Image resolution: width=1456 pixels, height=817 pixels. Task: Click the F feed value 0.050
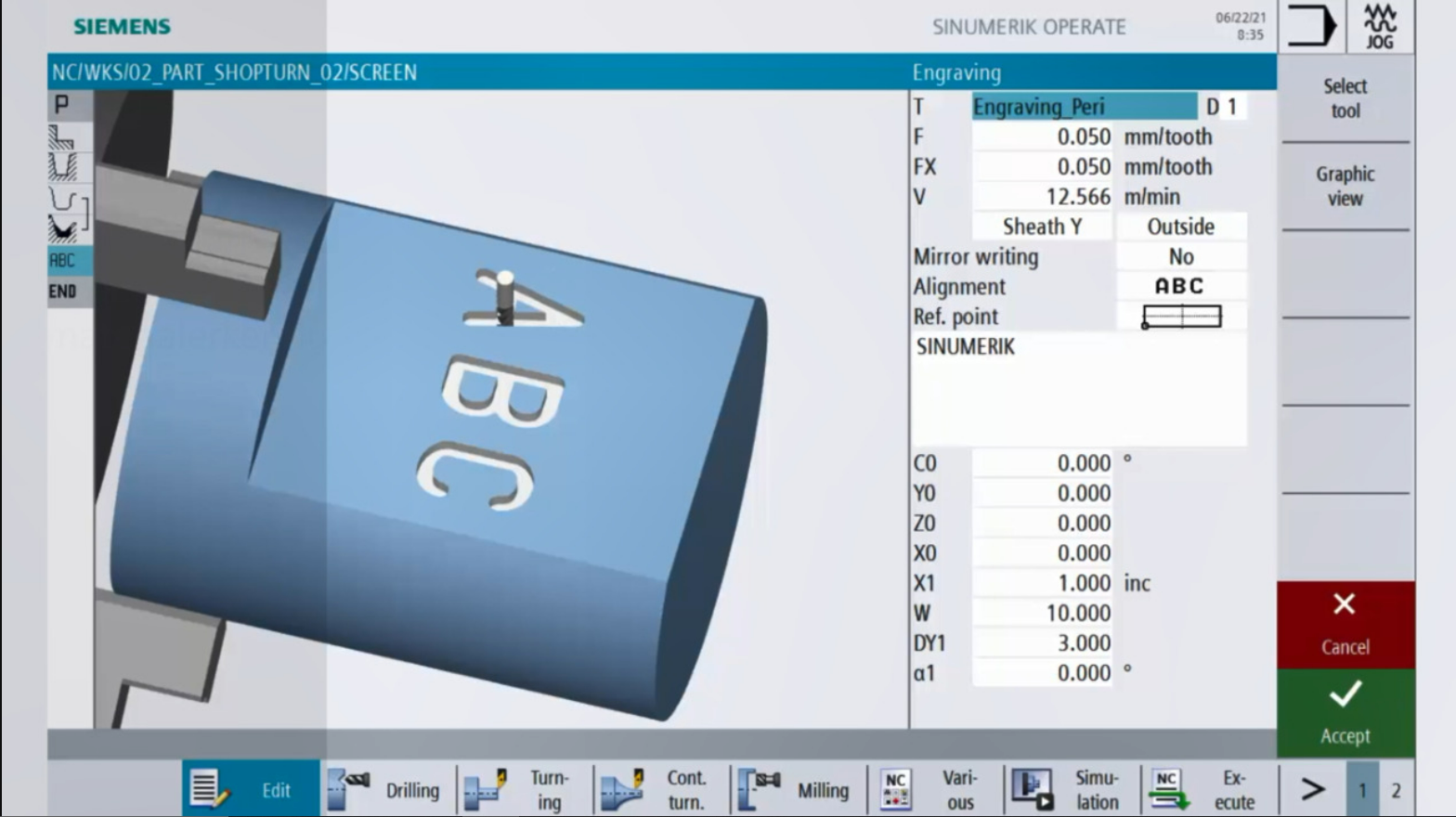pos(1042,136)
